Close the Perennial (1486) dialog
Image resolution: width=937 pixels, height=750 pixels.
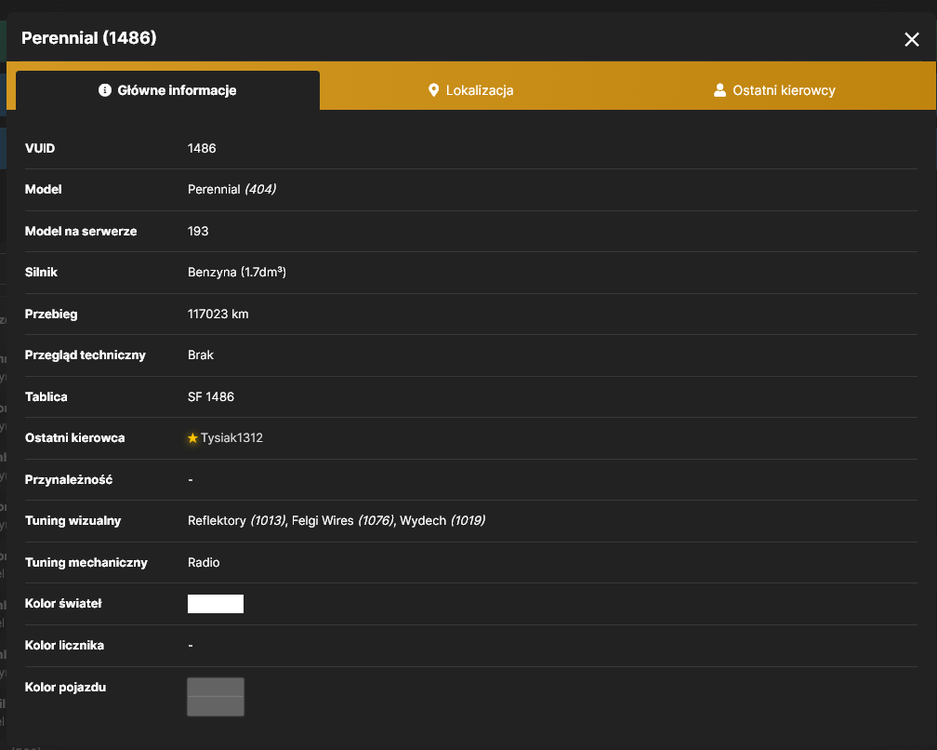pos(911,39)
